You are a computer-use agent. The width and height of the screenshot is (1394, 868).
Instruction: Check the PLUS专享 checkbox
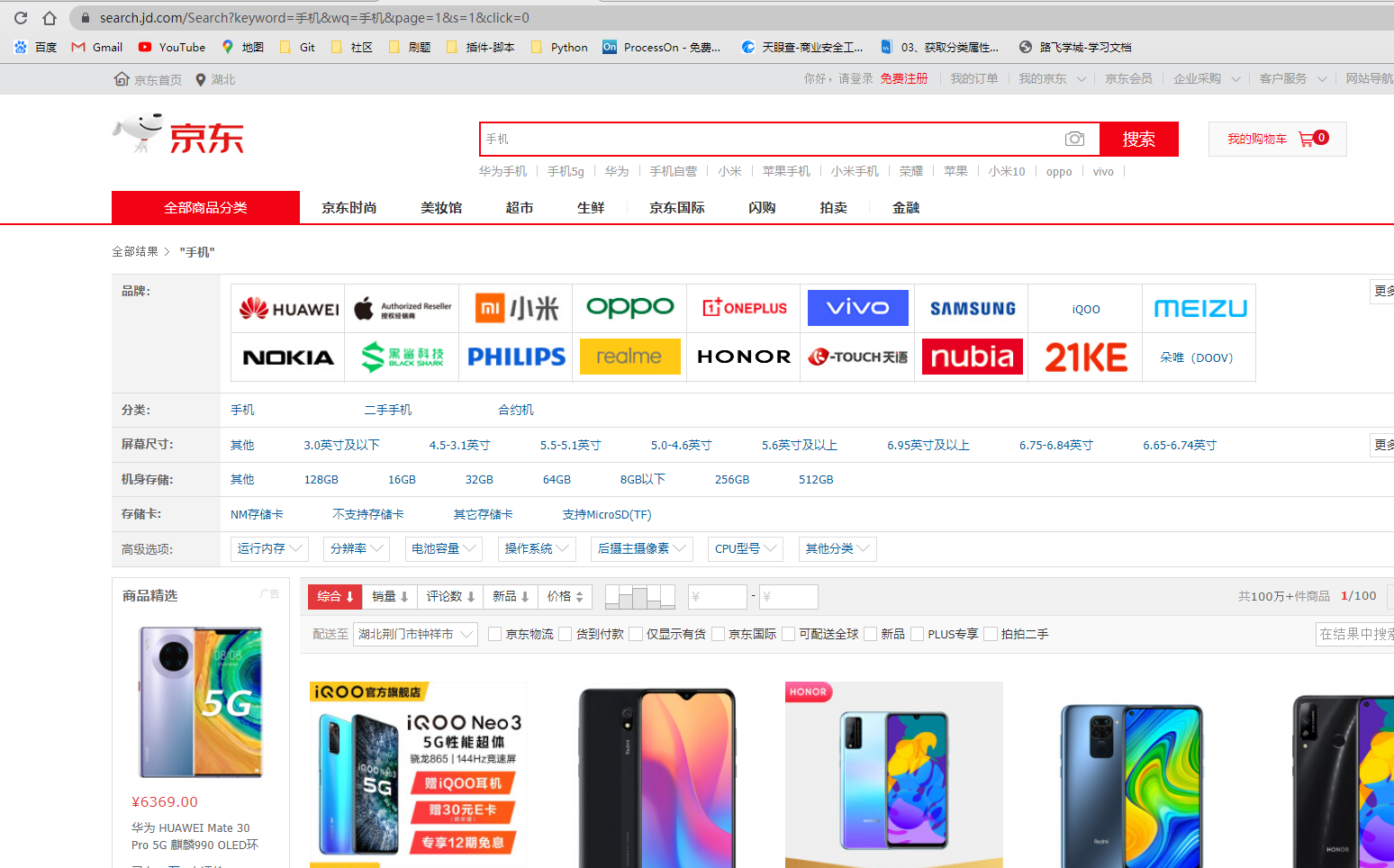coord(917,634)
